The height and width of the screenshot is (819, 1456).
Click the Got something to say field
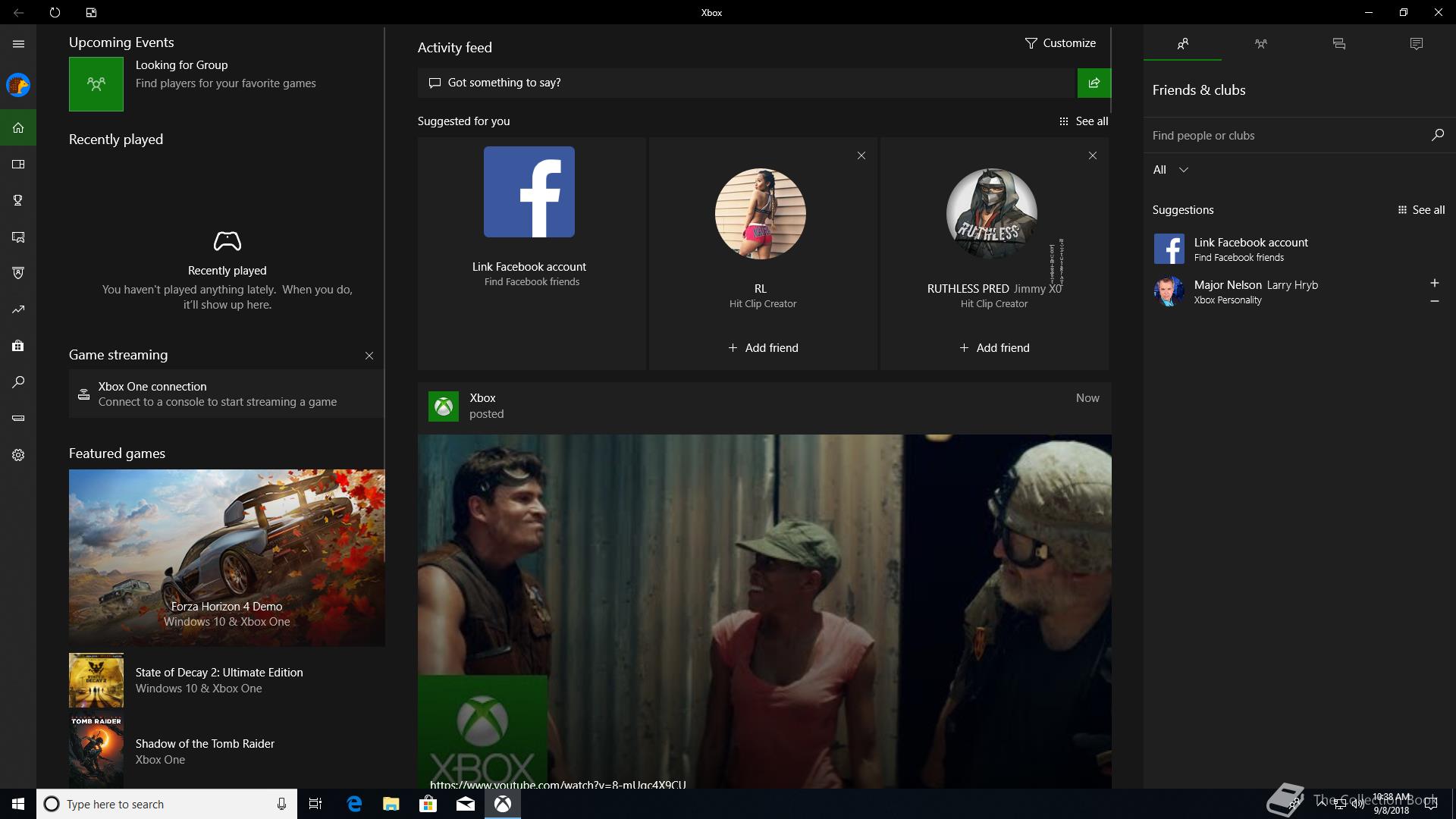pos(747,83)
